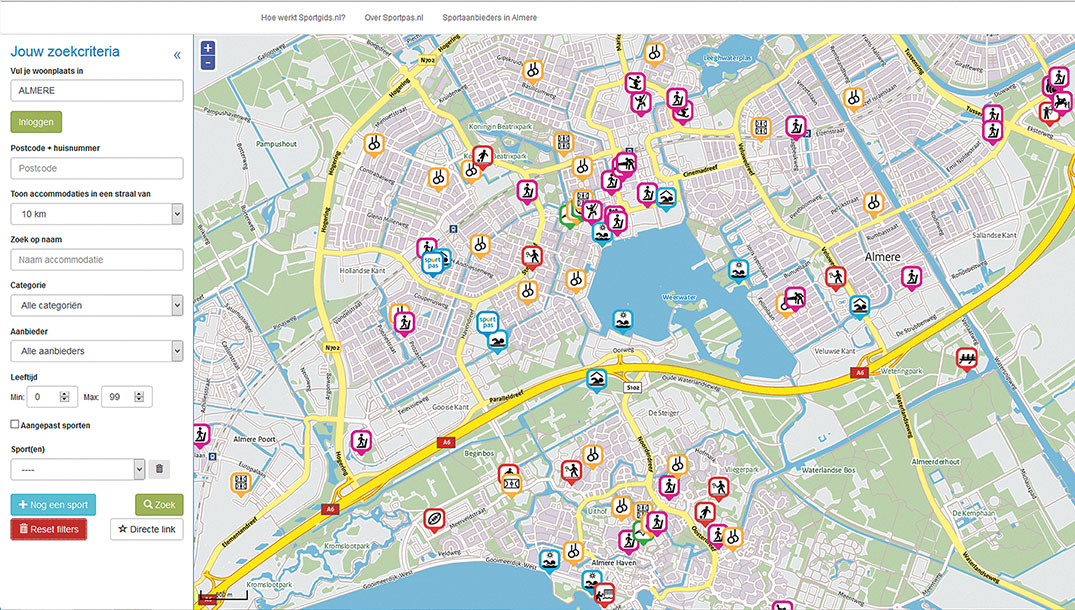This screenshot has height=610, width=1075.
Task: Open the Alle aanbieders dropdown
Action: pos(96,351)
